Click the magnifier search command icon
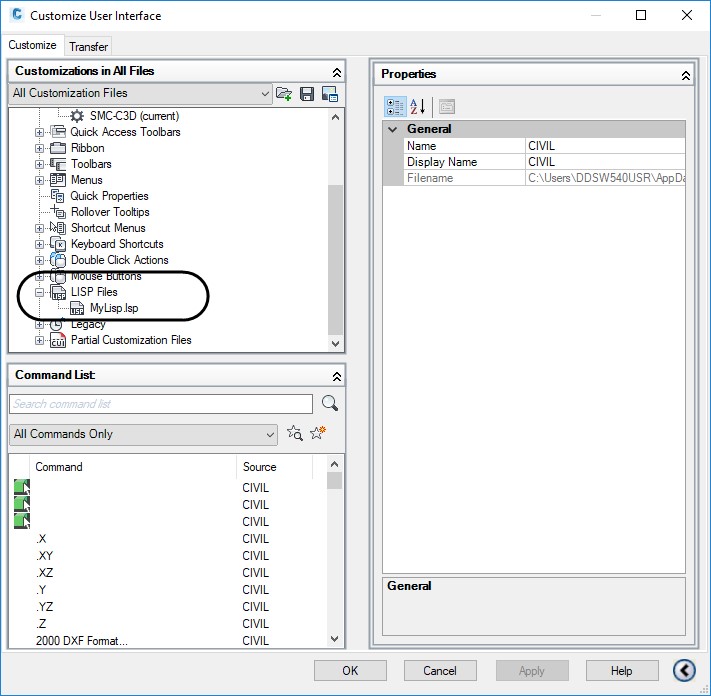This screenshot has height=696, width=711. (x=330, y=403)
